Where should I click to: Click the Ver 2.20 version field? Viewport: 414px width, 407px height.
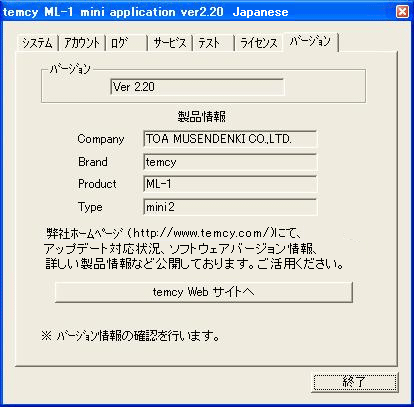tap(197, 87)
